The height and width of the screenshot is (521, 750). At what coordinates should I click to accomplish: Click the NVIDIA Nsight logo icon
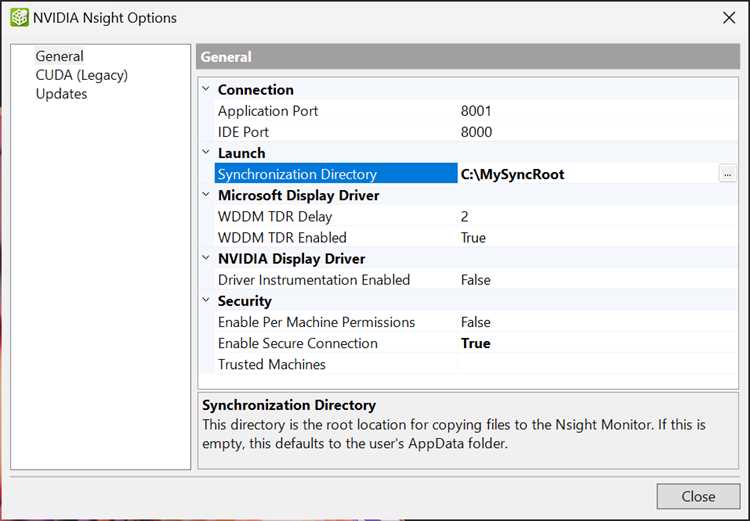[x=20, y=18]
